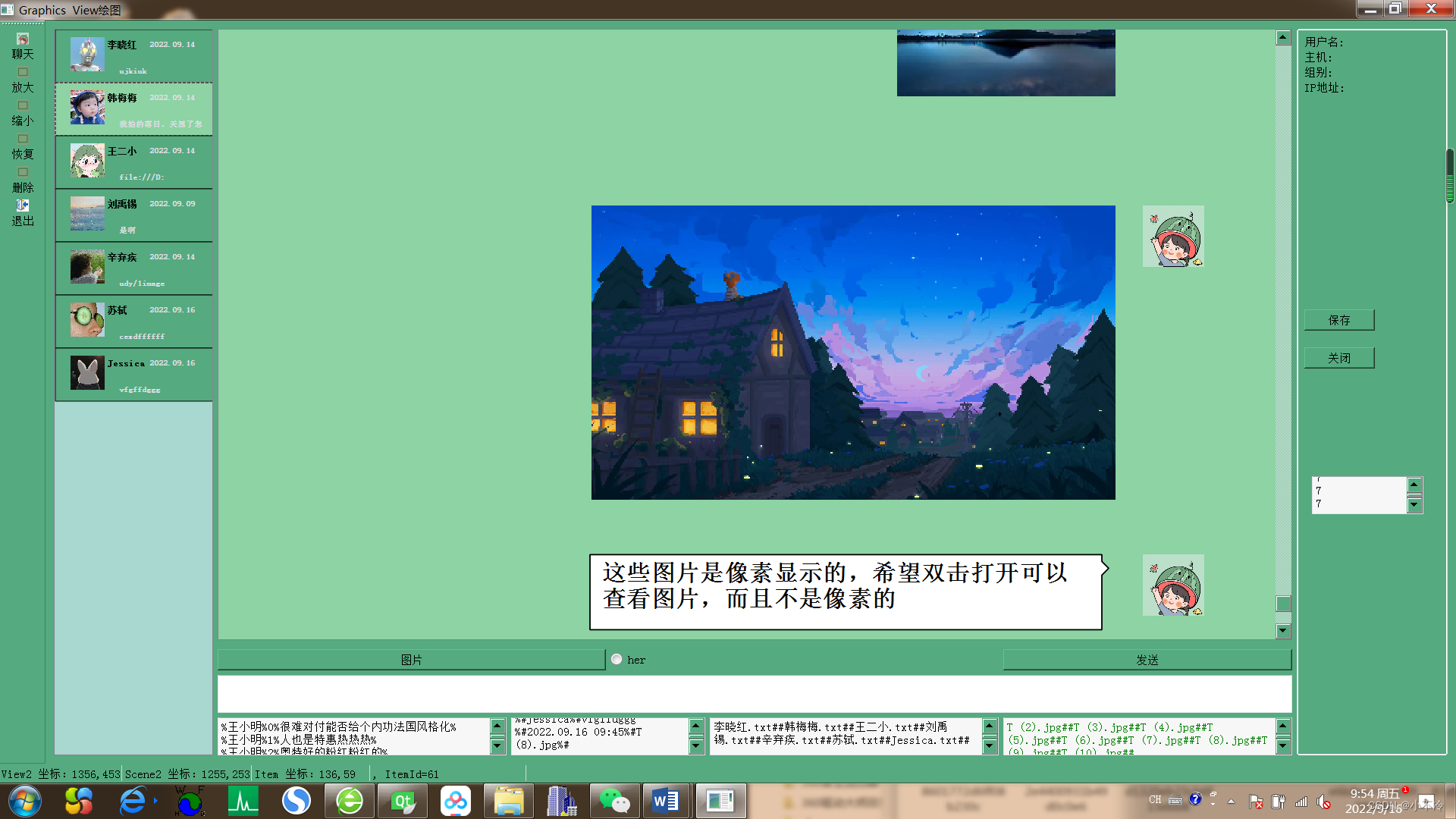Click the message text input field

755,694
